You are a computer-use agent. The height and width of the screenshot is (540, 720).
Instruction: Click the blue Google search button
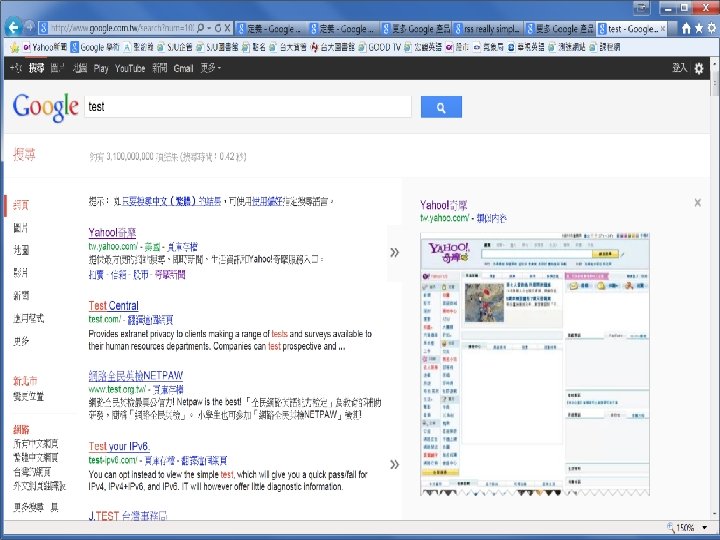pyautogui.click(x=441, y=107)
